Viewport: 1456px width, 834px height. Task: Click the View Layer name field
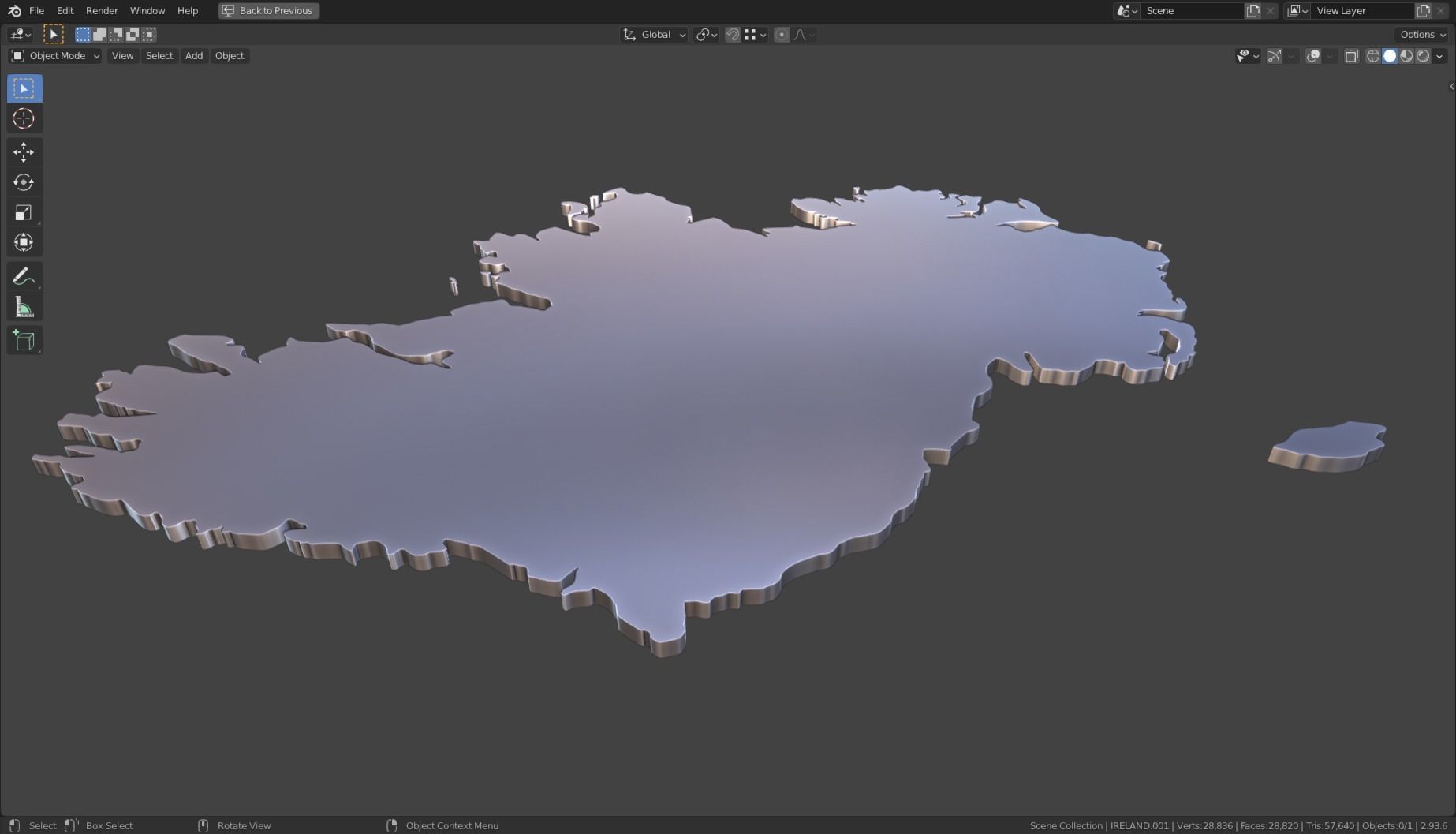point(1362,10)
